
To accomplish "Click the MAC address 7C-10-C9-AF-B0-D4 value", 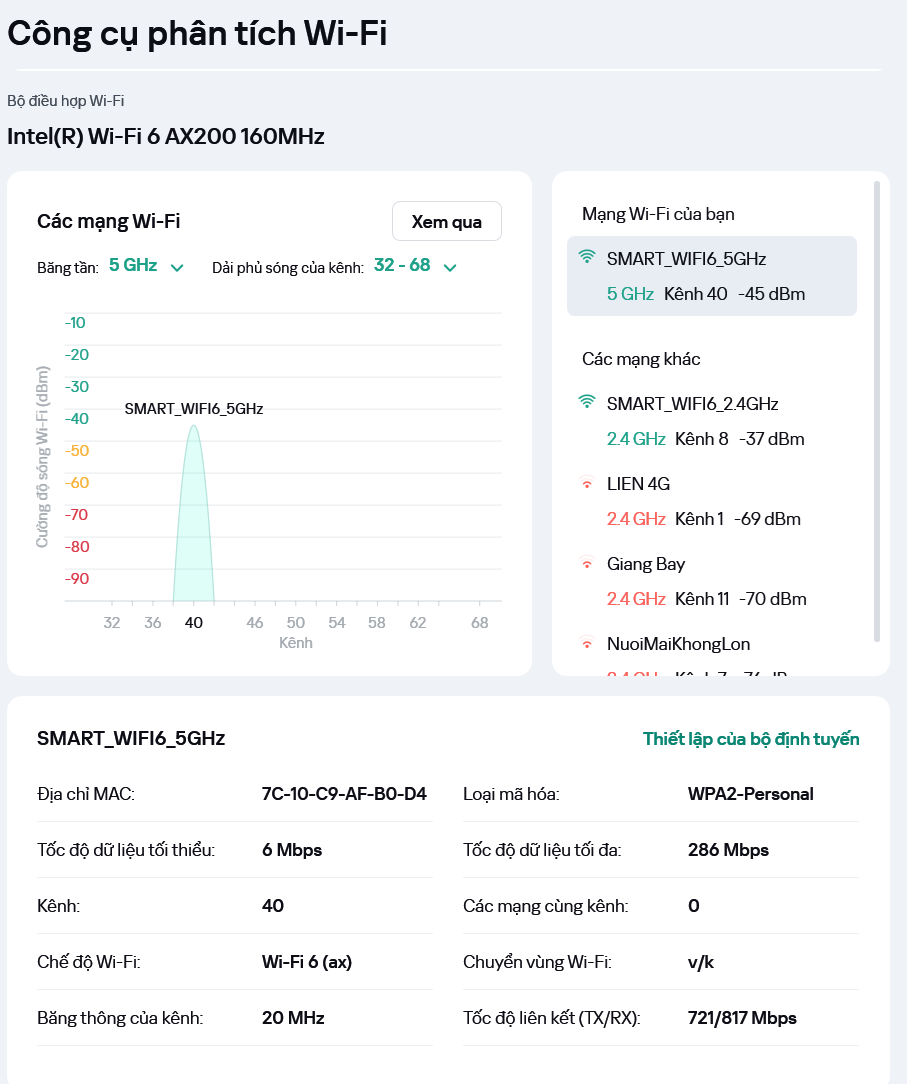I will pos(344,794).
